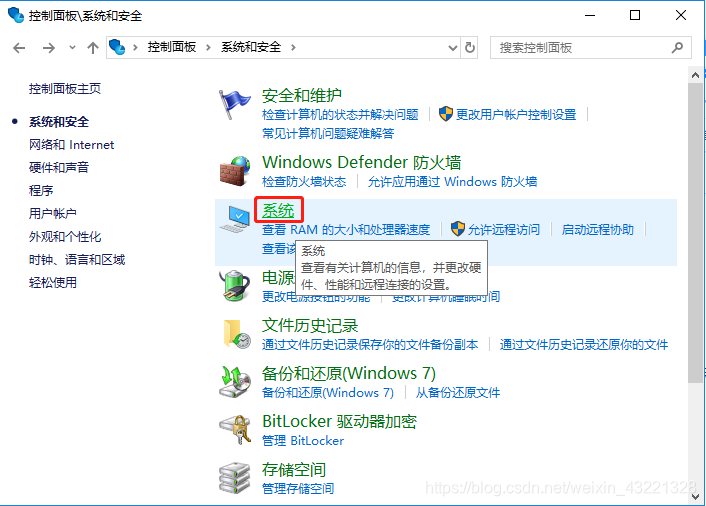Click the 搜索控制面板 search field
Screen dimensions: 706x506
pos(590,47)
